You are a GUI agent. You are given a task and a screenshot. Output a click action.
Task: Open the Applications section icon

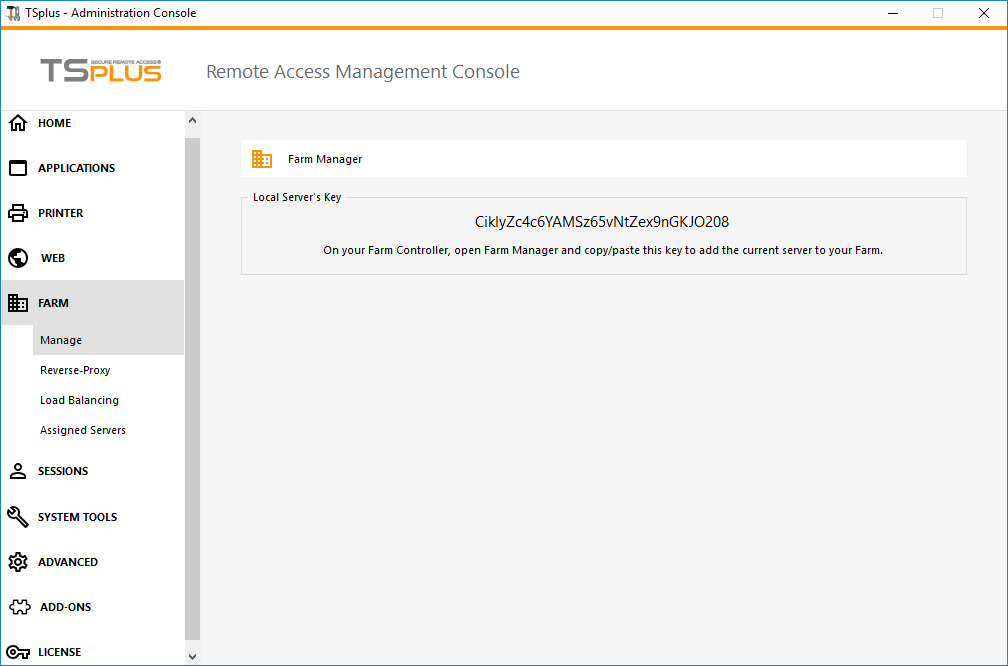tap(17, 167)
